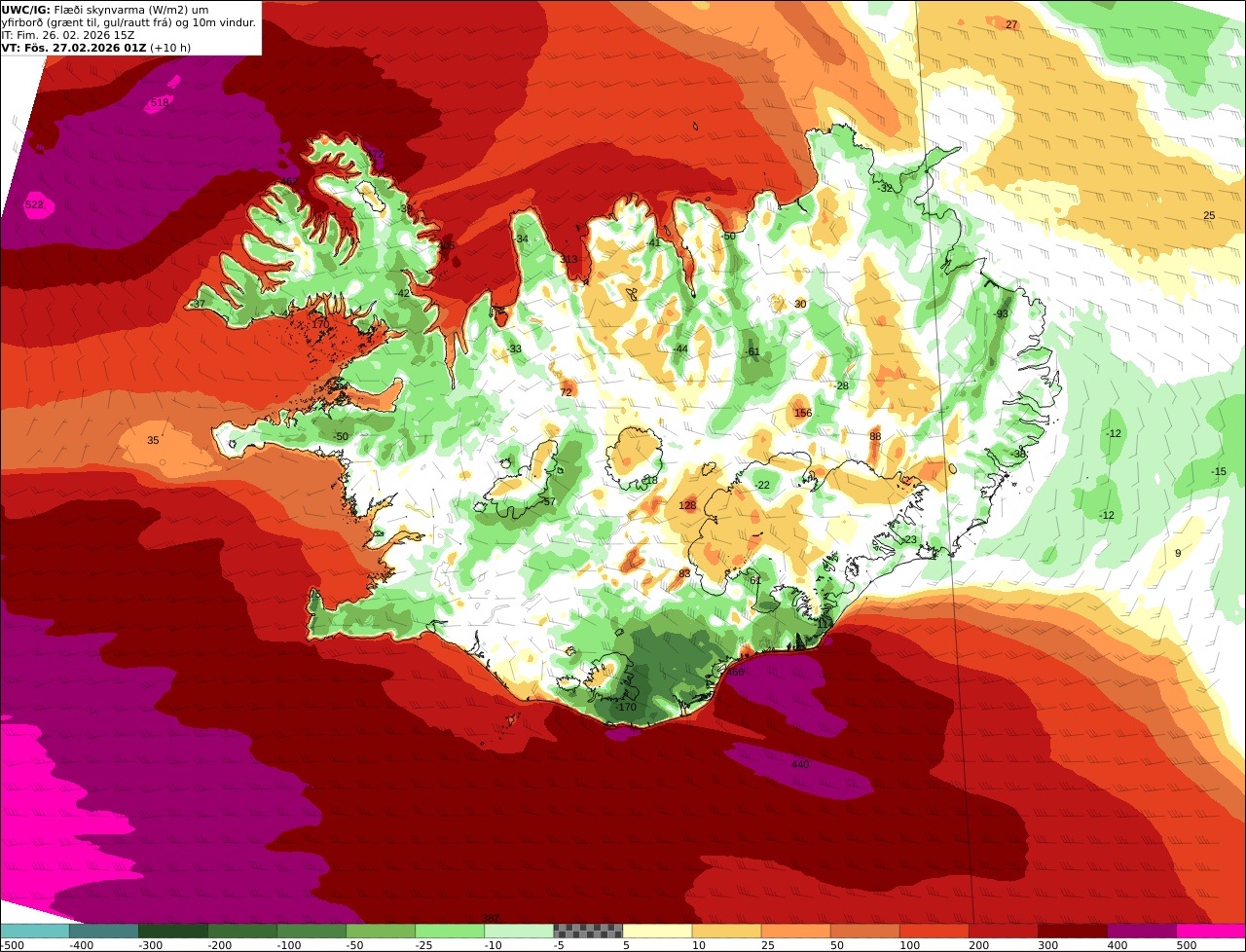
Task: Click the '518' flux value on the map
Action: (160, 102)
